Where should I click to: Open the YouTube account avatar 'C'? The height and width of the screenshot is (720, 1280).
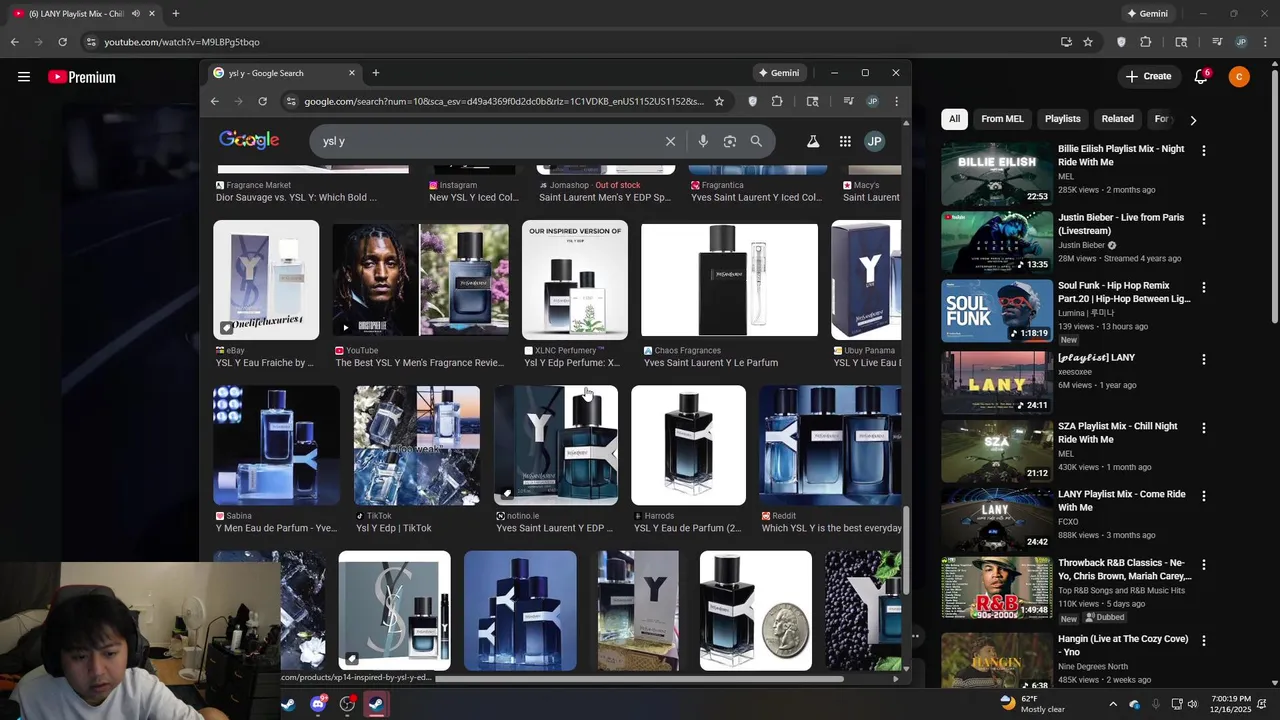1239,77
